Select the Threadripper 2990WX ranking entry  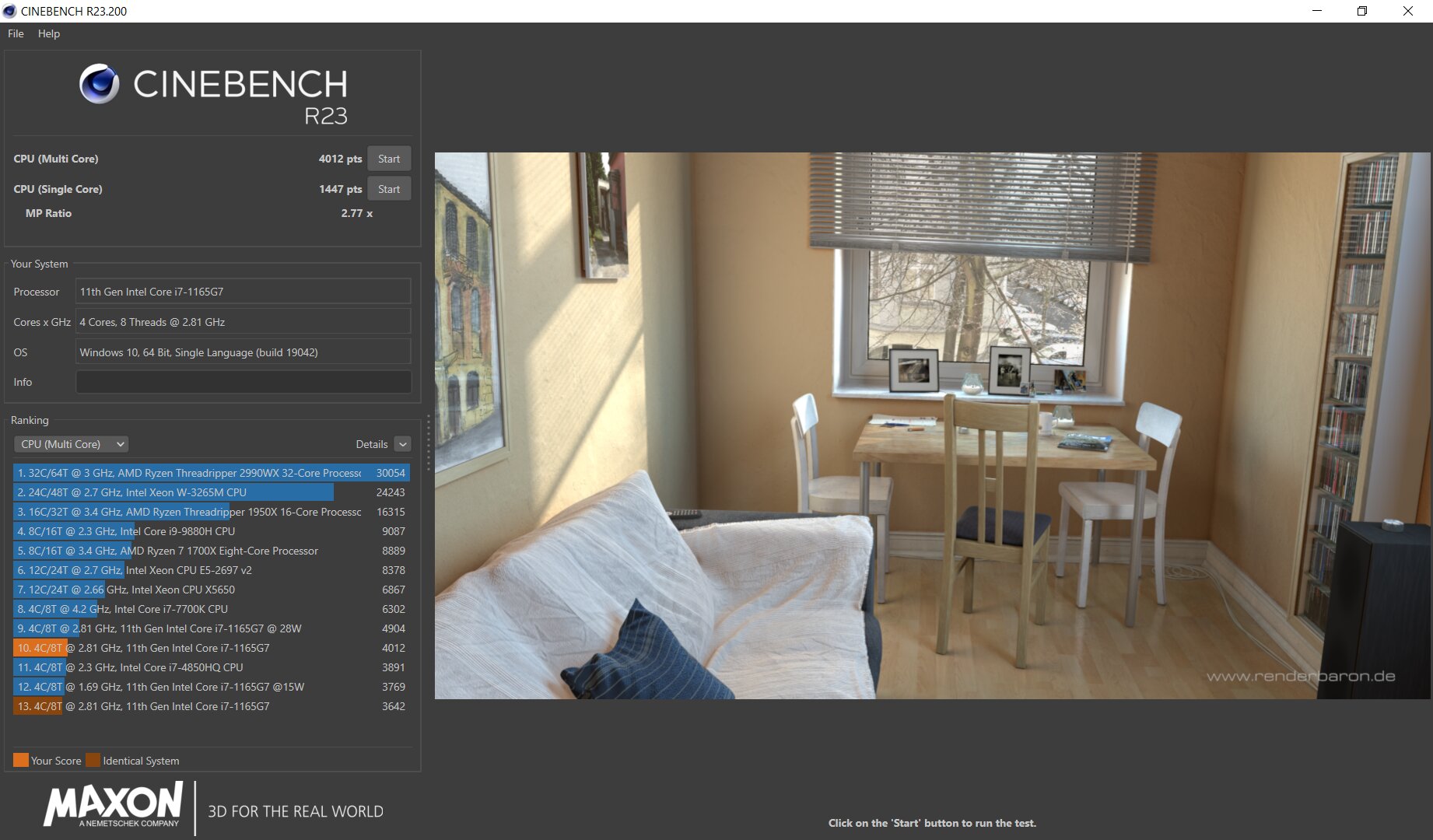(x=212, y=473)
